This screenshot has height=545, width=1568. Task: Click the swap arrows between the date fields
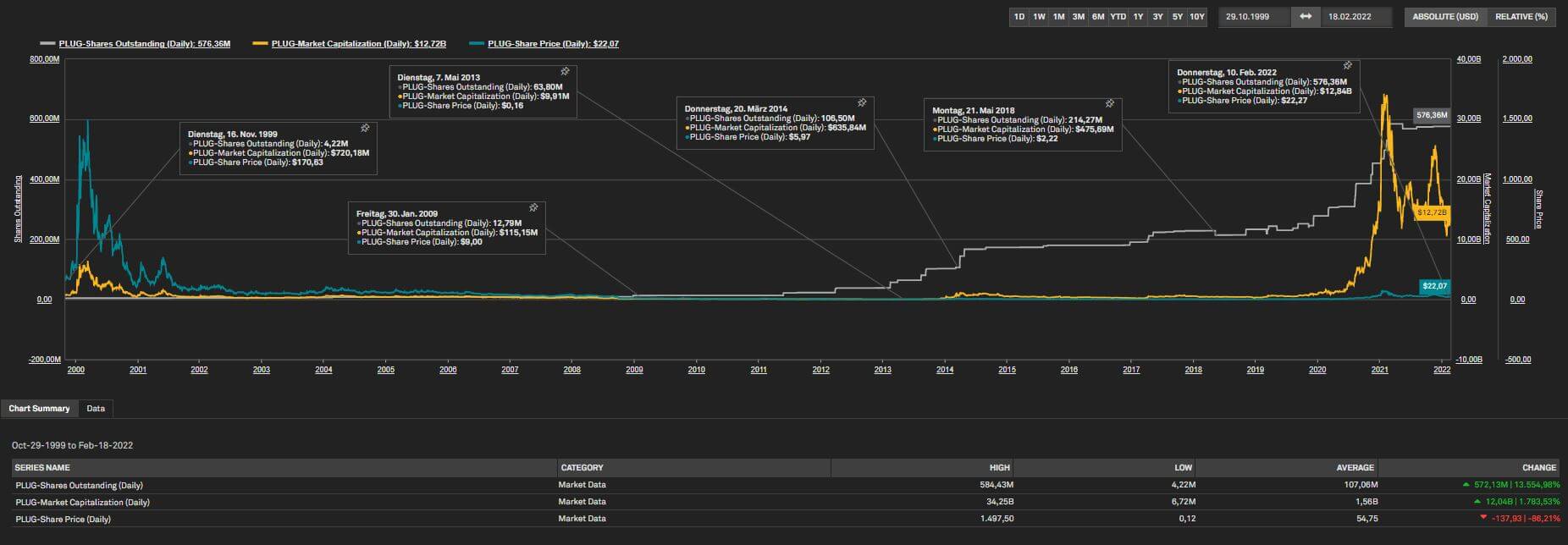point(1306,17)
